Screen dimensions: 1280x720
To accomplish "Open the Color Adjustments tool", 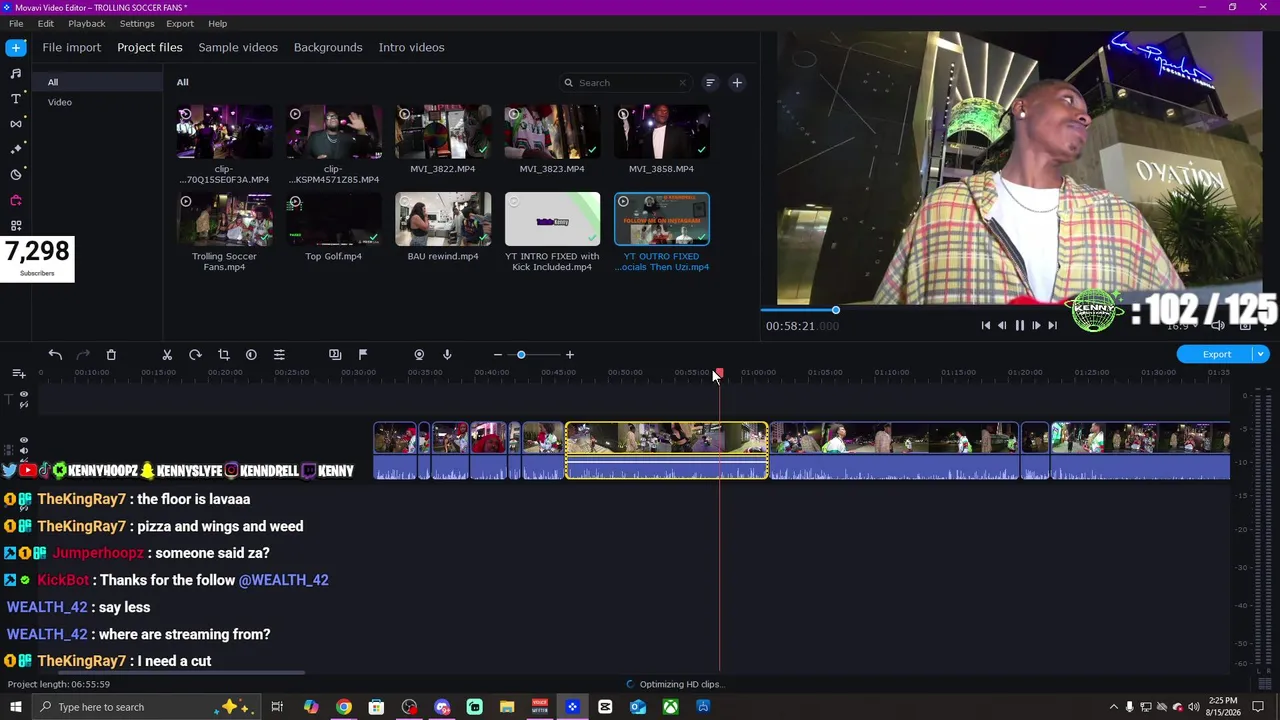I will (251, 355).
